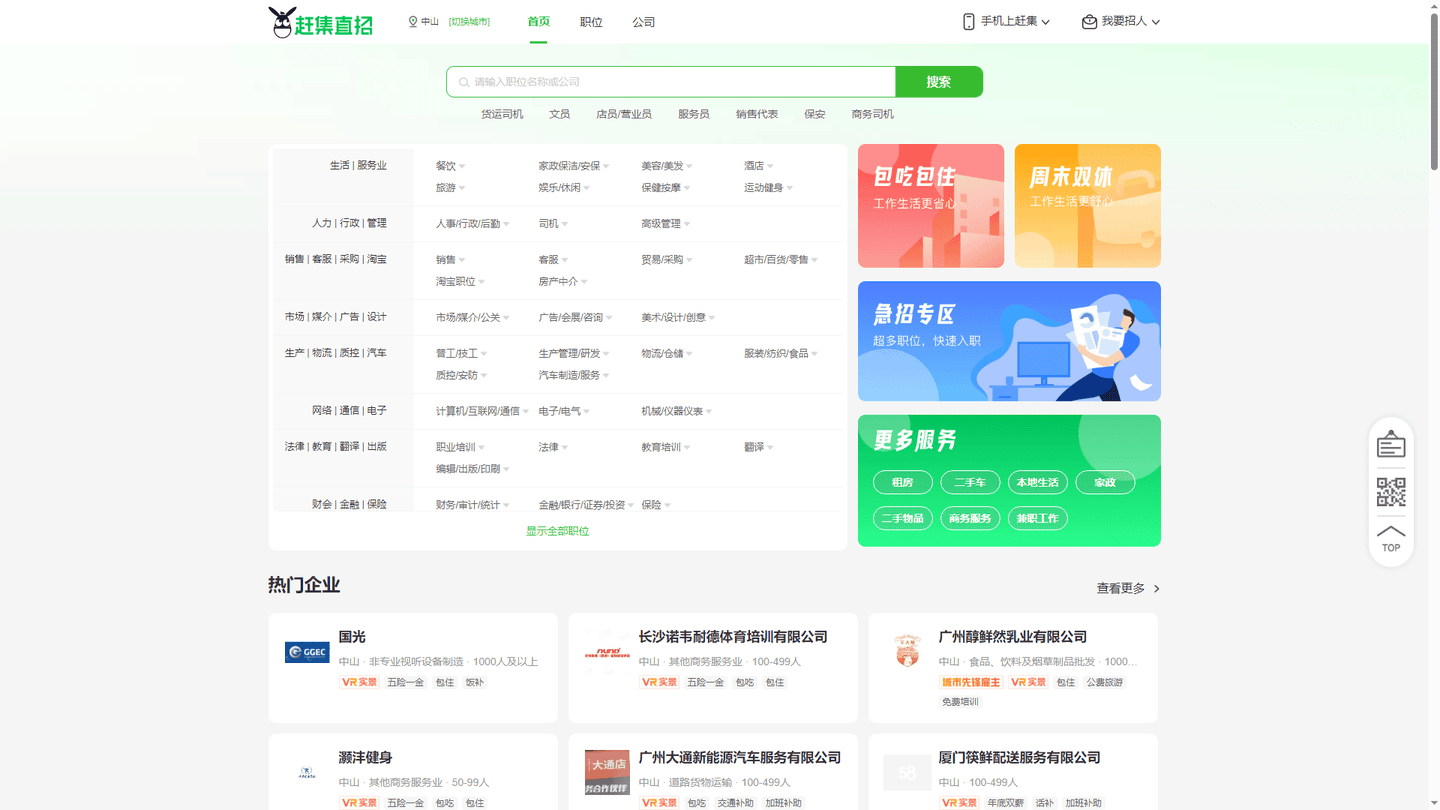This screenshot has height=810, width=1440.
Task: Open the QR code icon in the sidebar
Action: click(1391, 492)
